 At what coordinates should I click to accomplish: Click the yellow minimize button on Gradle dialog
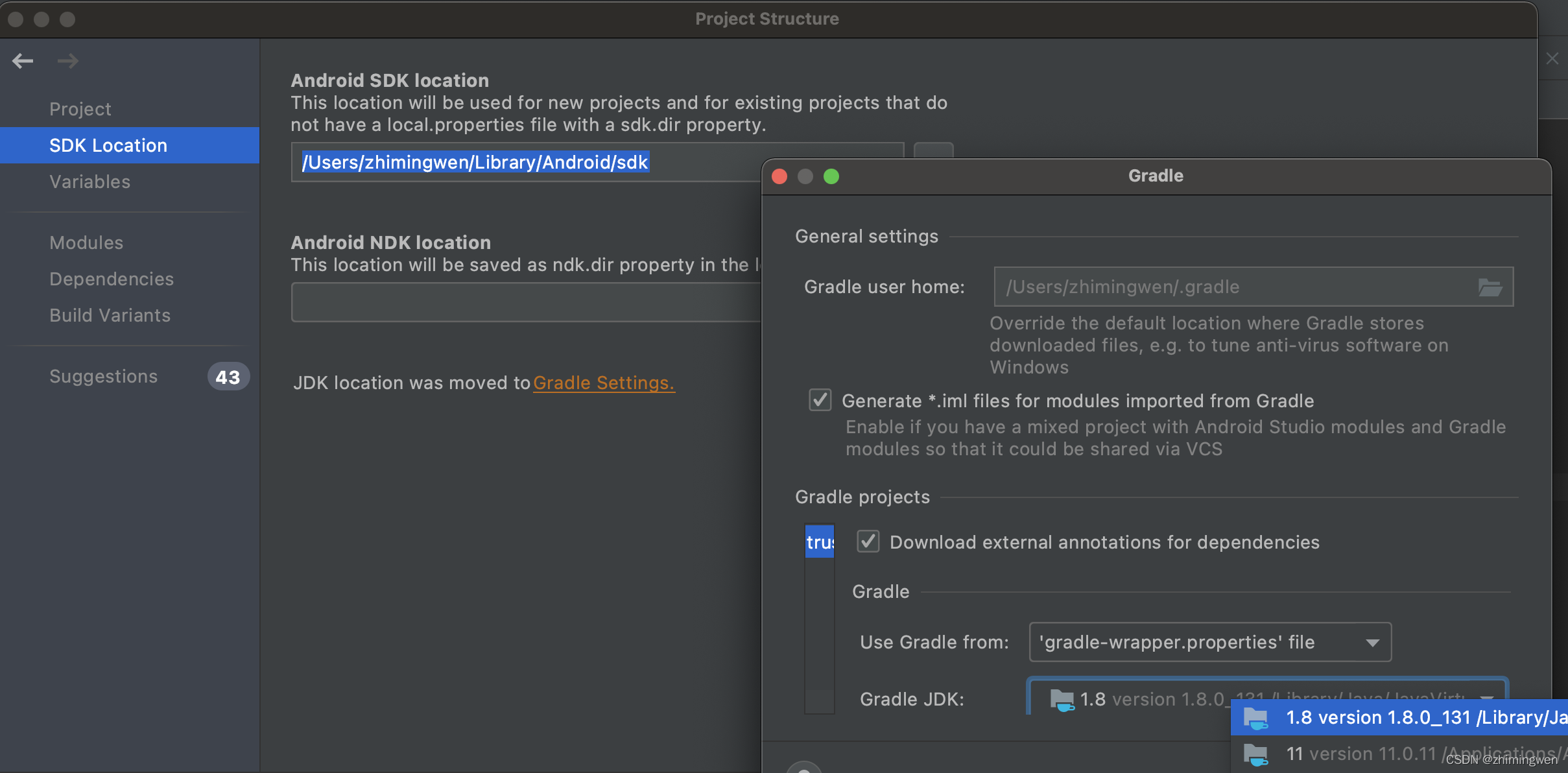click(x=806, y=177)
